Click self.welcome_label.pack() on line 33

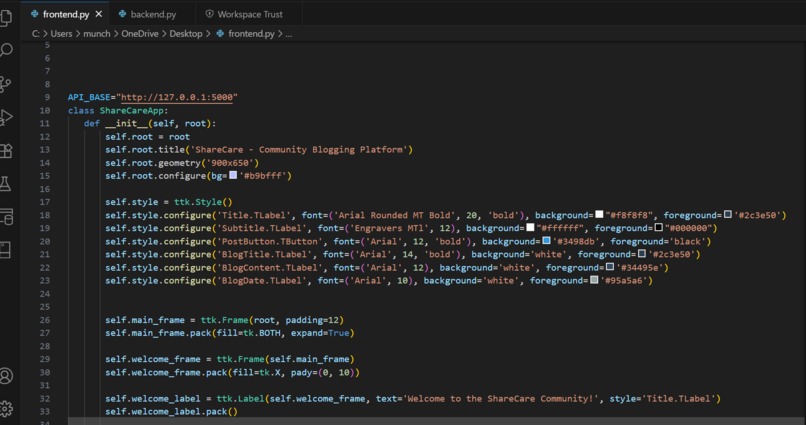[x=172, y=412]
